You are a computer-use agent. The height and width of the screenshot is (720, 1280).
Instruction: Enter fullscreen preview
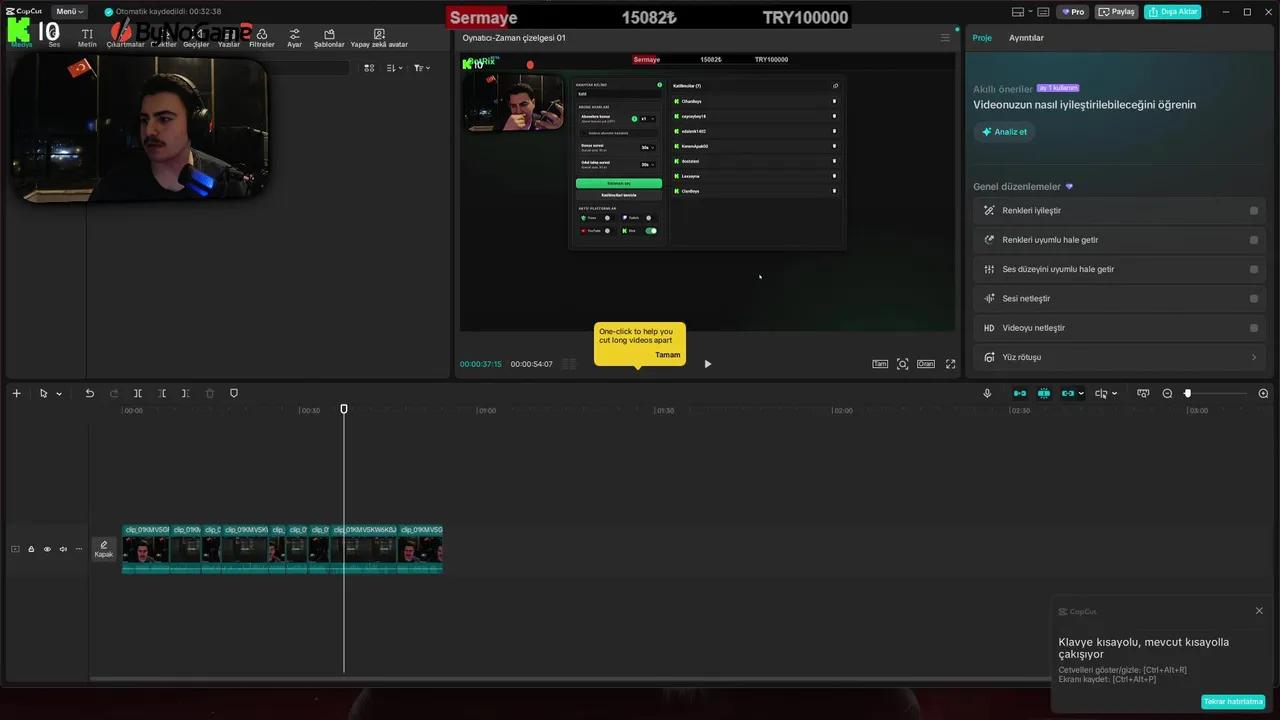point(950,364)
